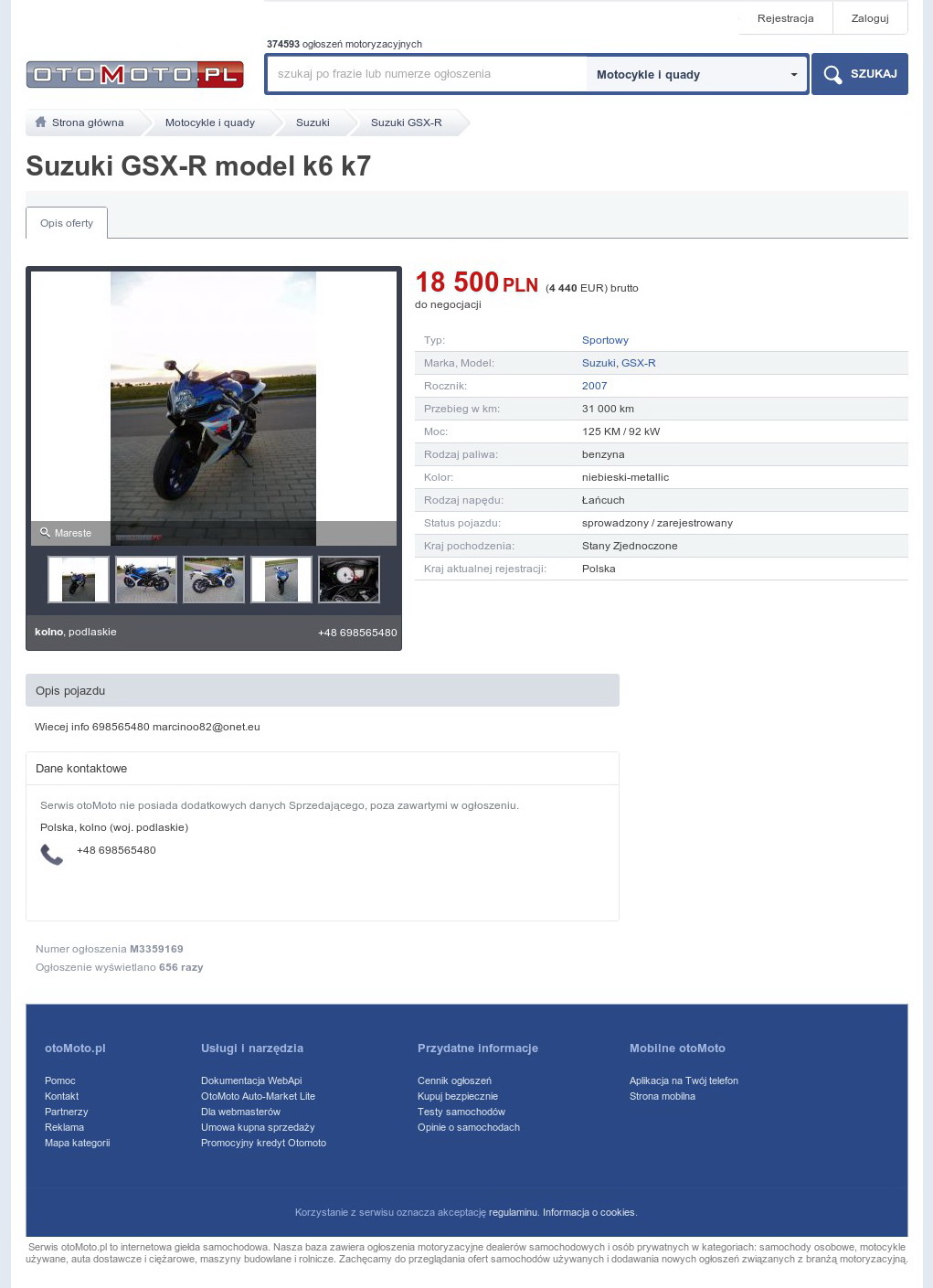Go to Strona główna breadcrumb
Screen dimensions: 933x1288
[x=88, y=122]
